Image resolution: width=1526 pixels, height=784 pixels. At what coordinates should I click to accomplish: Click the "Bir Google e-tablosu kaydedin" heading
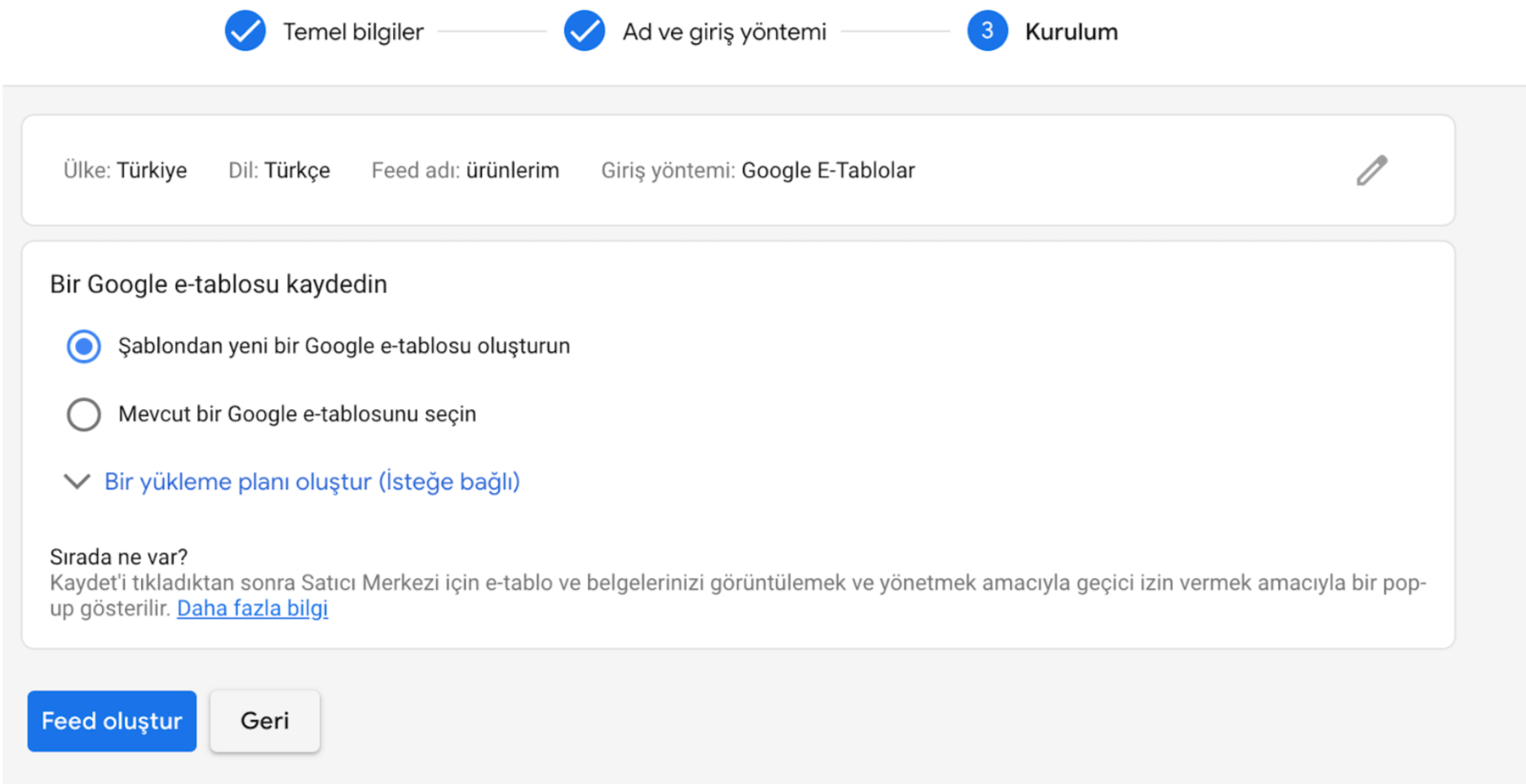pyautogui.click(x=218, y=284)
